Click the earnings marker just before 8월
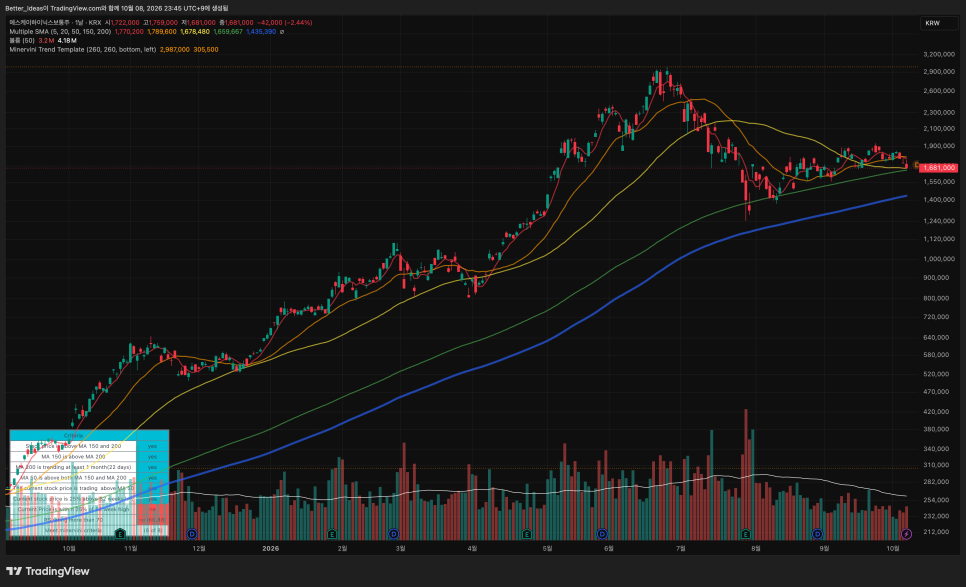This screenshot has width=966, height=587. [745, 533]
